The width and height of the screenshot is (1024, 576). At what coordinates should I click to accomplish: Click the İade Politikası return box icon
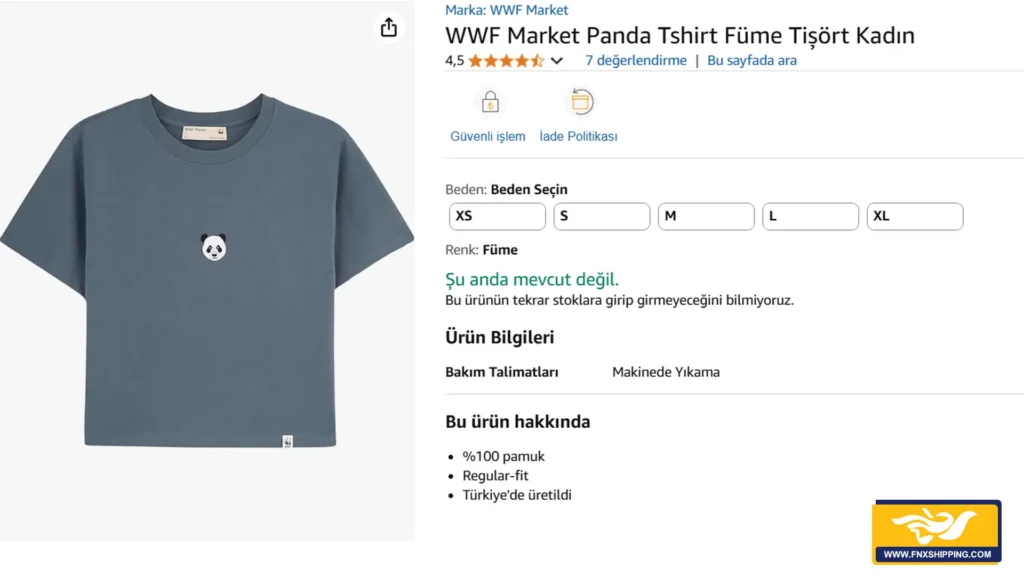point(581,102)
